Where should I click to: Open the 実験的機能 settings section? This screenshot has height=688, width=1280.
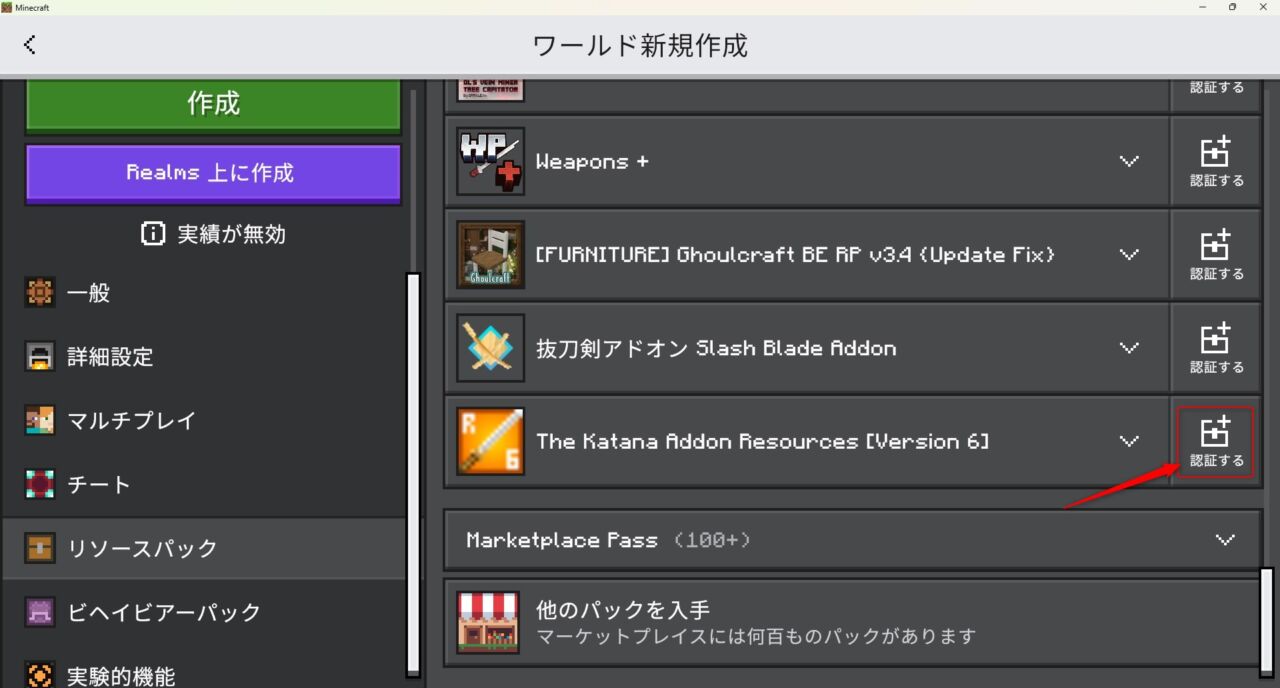pos(120,674)
